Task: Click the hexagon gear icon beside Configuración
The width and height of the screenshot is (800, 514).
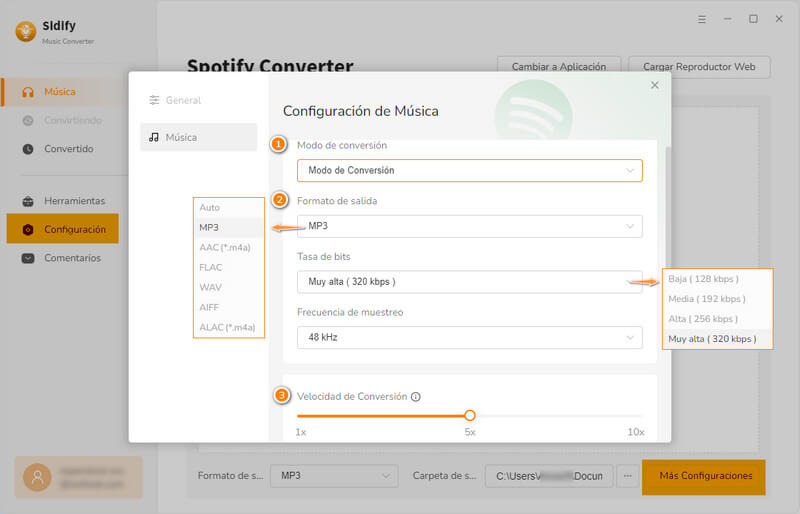Action: click(28, 230)
